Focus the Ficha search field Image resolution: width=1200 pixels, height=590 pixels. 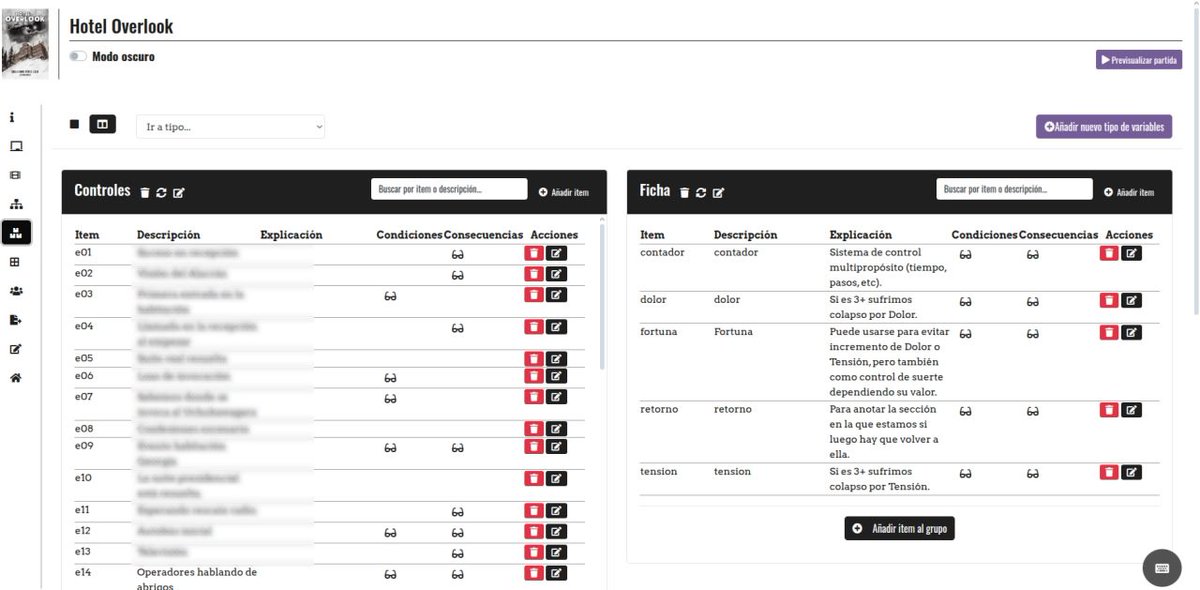tap(1014, 189)
